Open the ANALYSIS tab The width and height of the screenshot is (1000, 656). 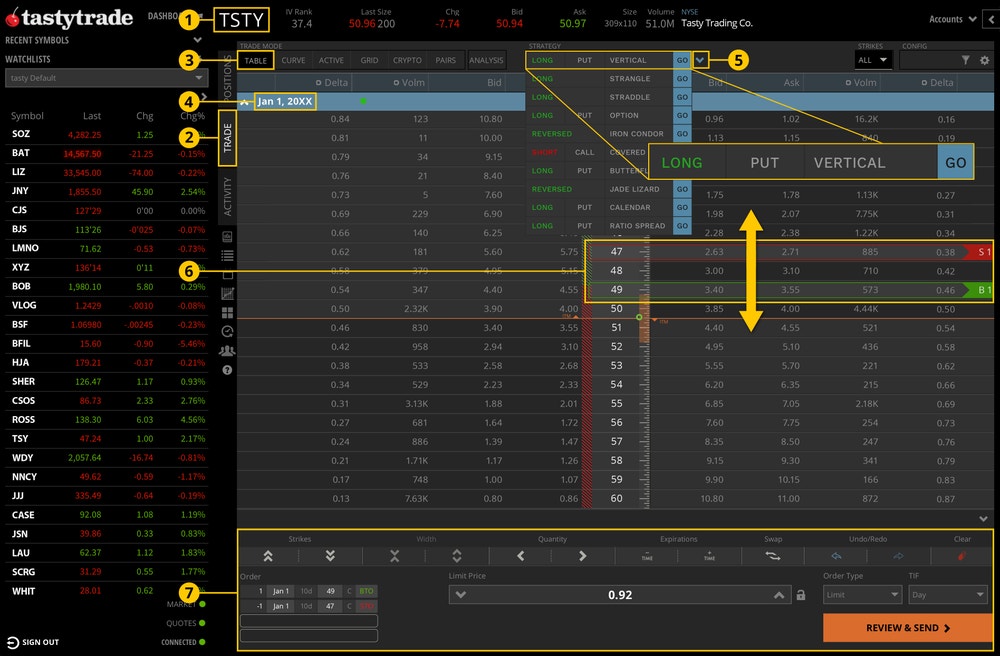coord(487,60)
